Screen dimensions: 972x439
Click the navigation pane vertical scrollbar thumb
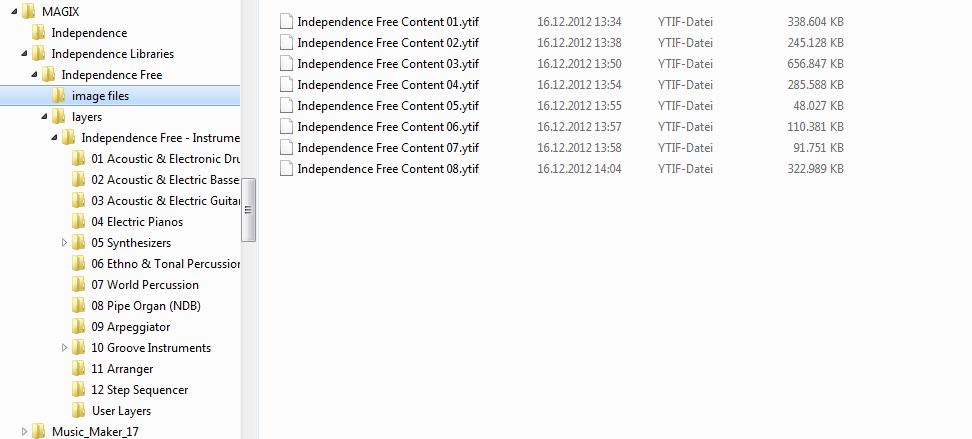pyautogui.click(x=249, y=210)
